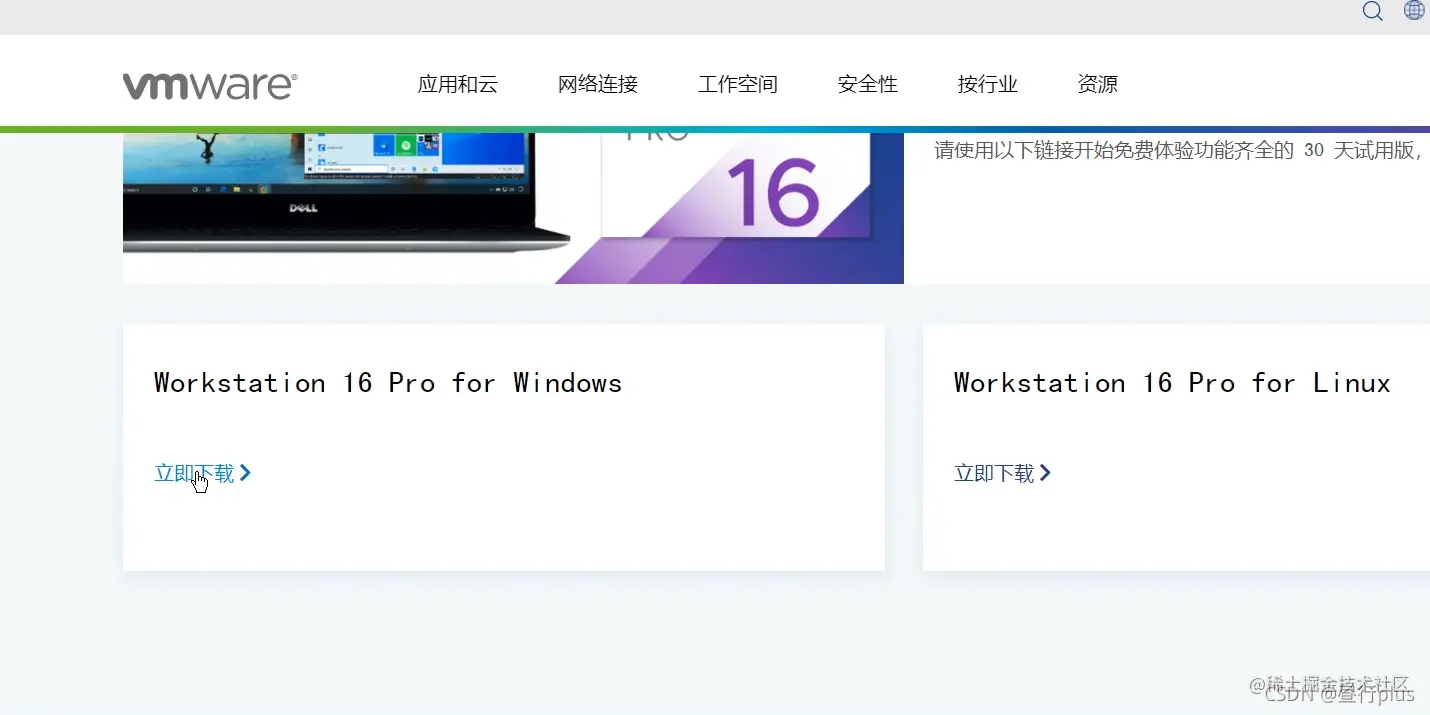This screenshot has width=1430, height=715.
Task: Open the 按行业 navigation menu
Action: [x=986, y=84]
